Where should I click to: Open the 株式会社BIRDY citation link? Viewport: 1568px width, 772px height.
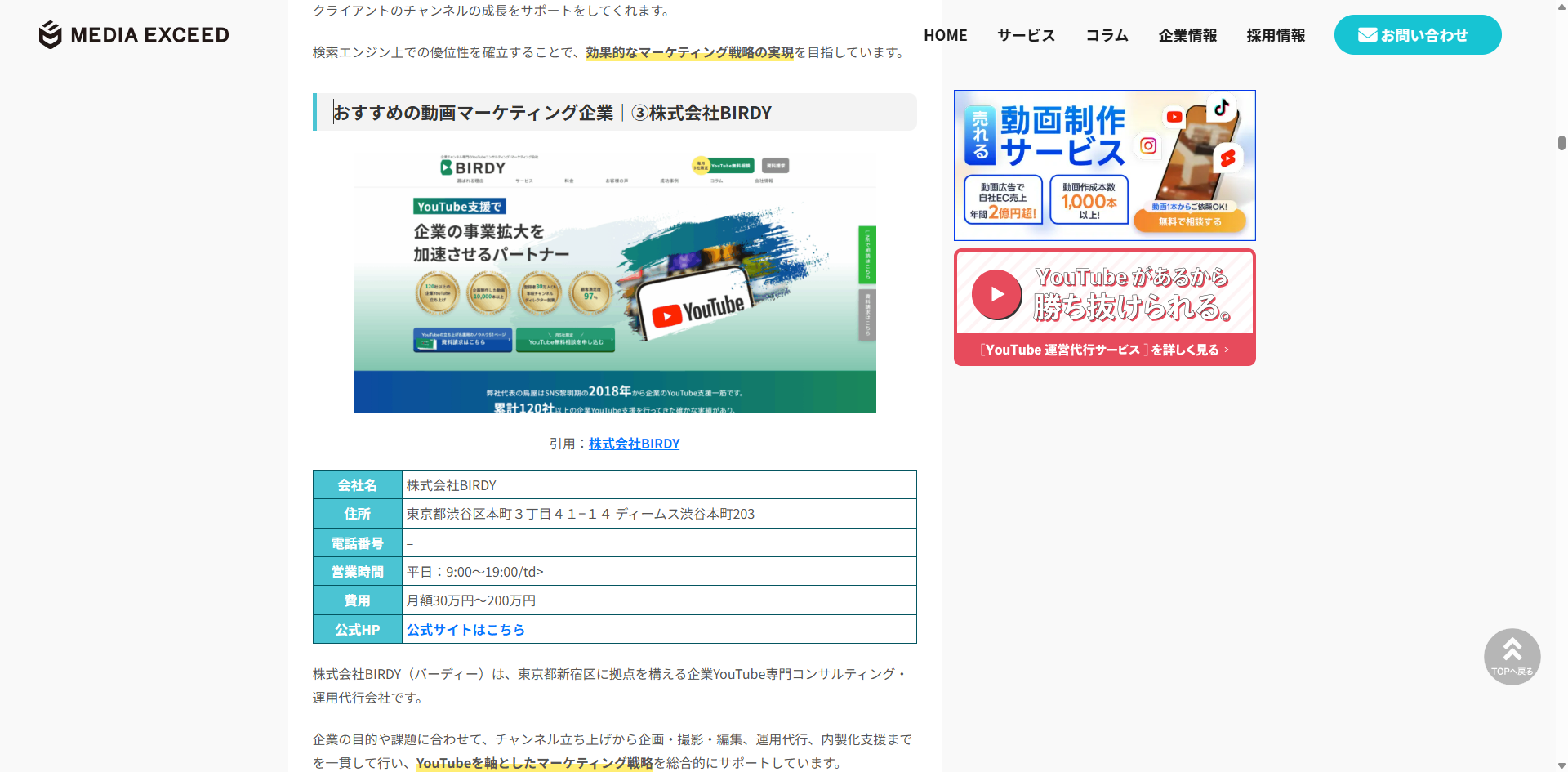(634, 444)
